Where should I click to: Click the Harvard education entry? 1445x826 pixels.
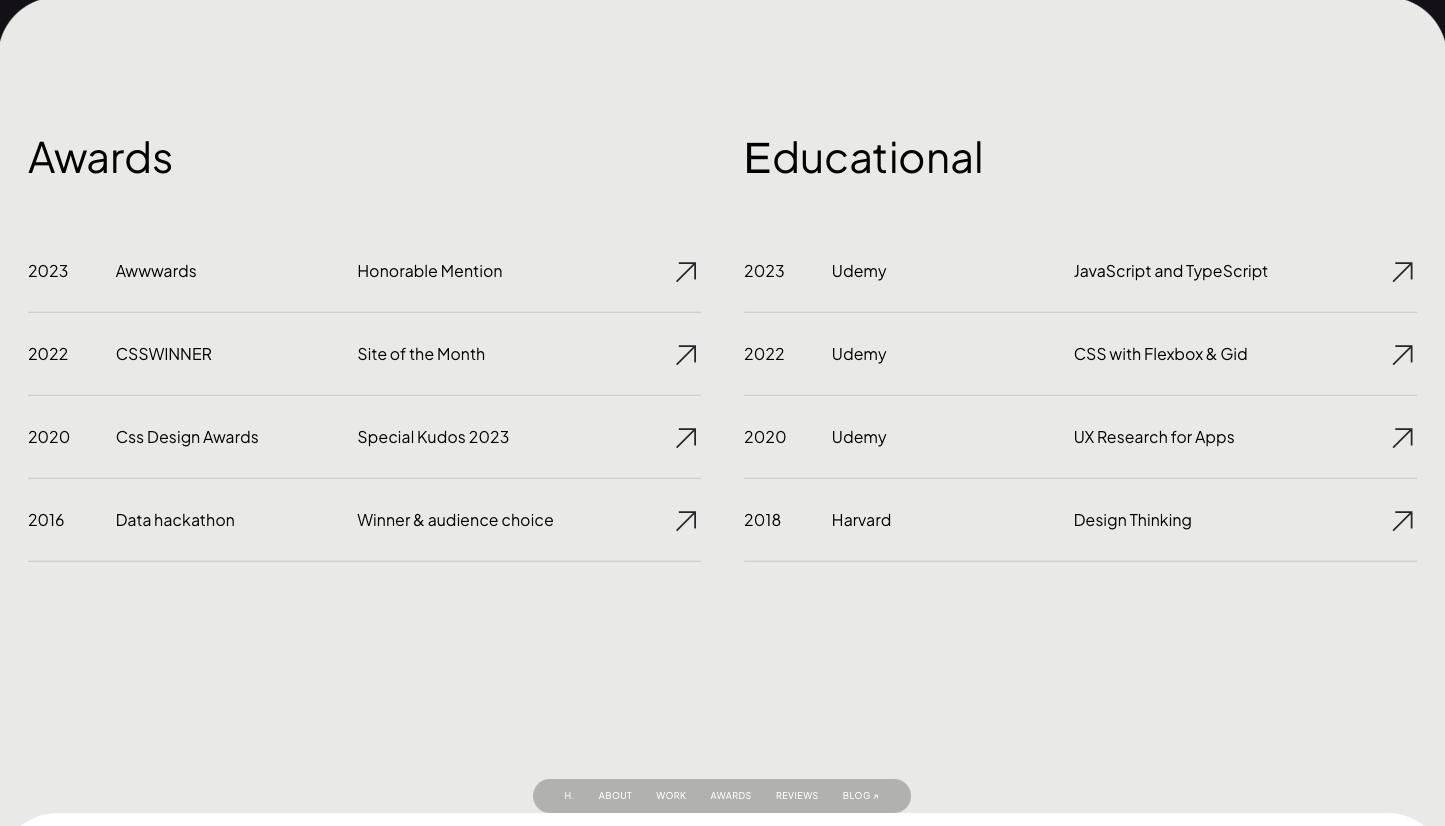pyautogui.click(x=861, y=520)
